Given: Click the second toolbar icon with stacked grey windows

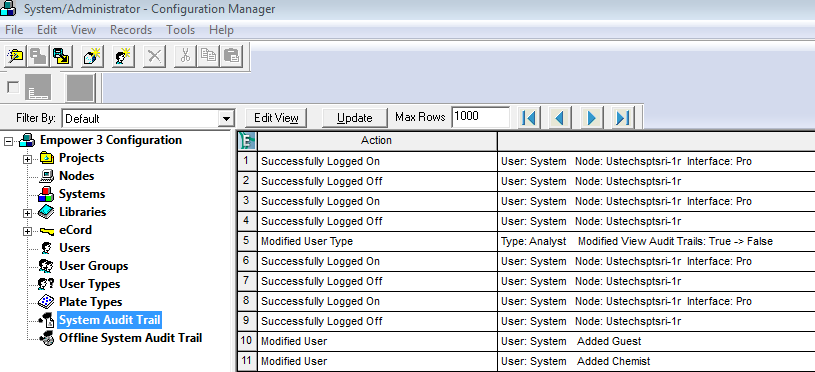Looking at the screenshot, I should (x=38, y=56).
